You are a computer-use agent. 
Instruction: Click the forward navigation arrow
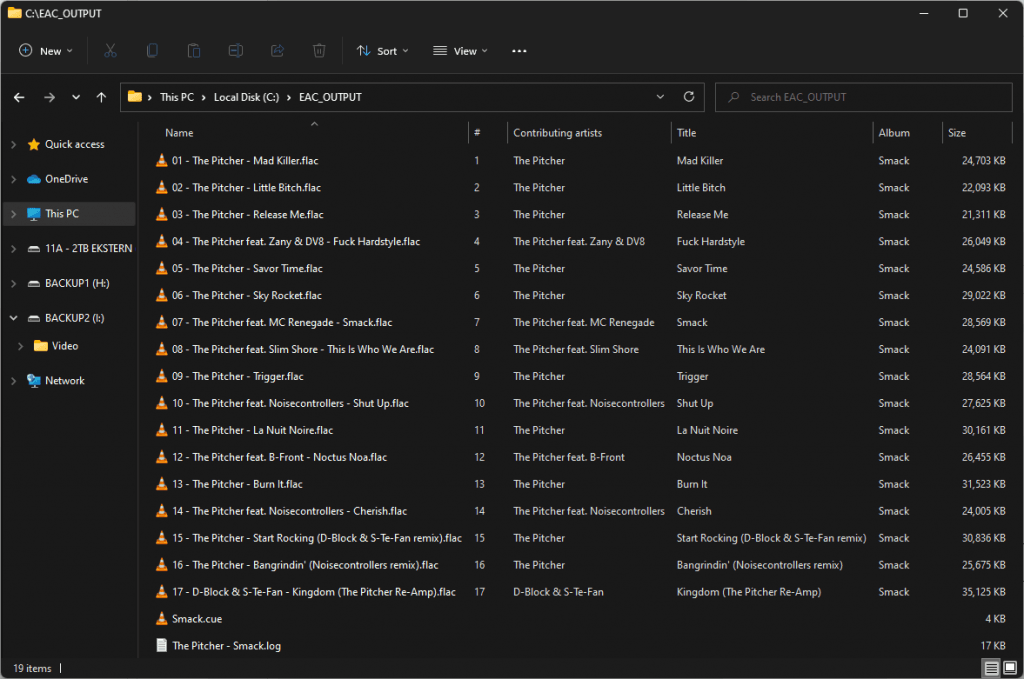[x=48, y=97]
